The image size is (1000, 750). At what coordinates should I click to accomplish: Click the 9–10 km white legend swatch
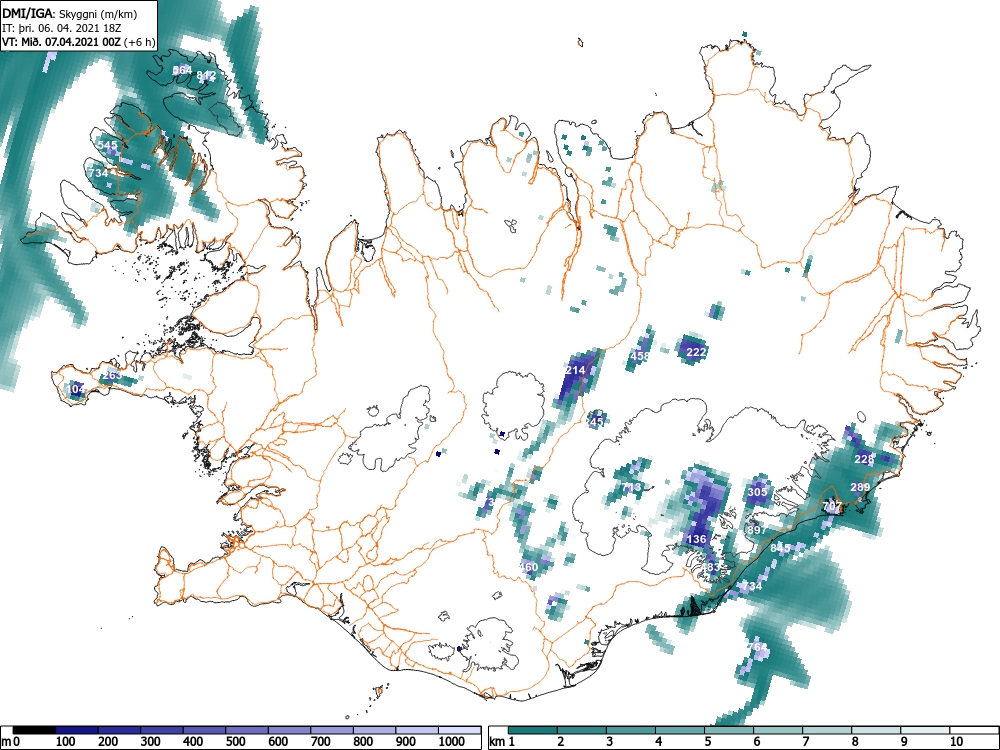click(925, 730)
